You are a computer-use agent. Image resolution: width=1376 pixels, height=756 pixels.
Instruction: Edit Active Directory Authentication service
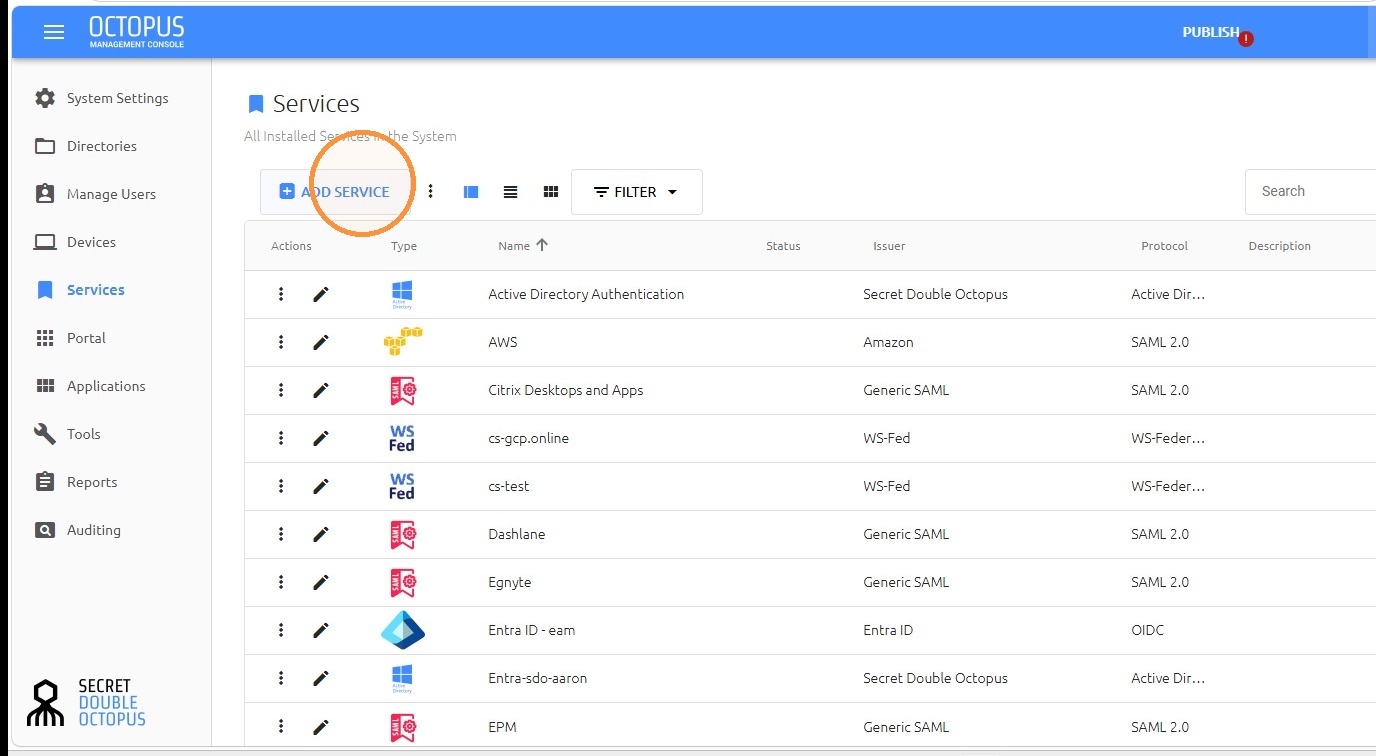(x=321, y=294)
